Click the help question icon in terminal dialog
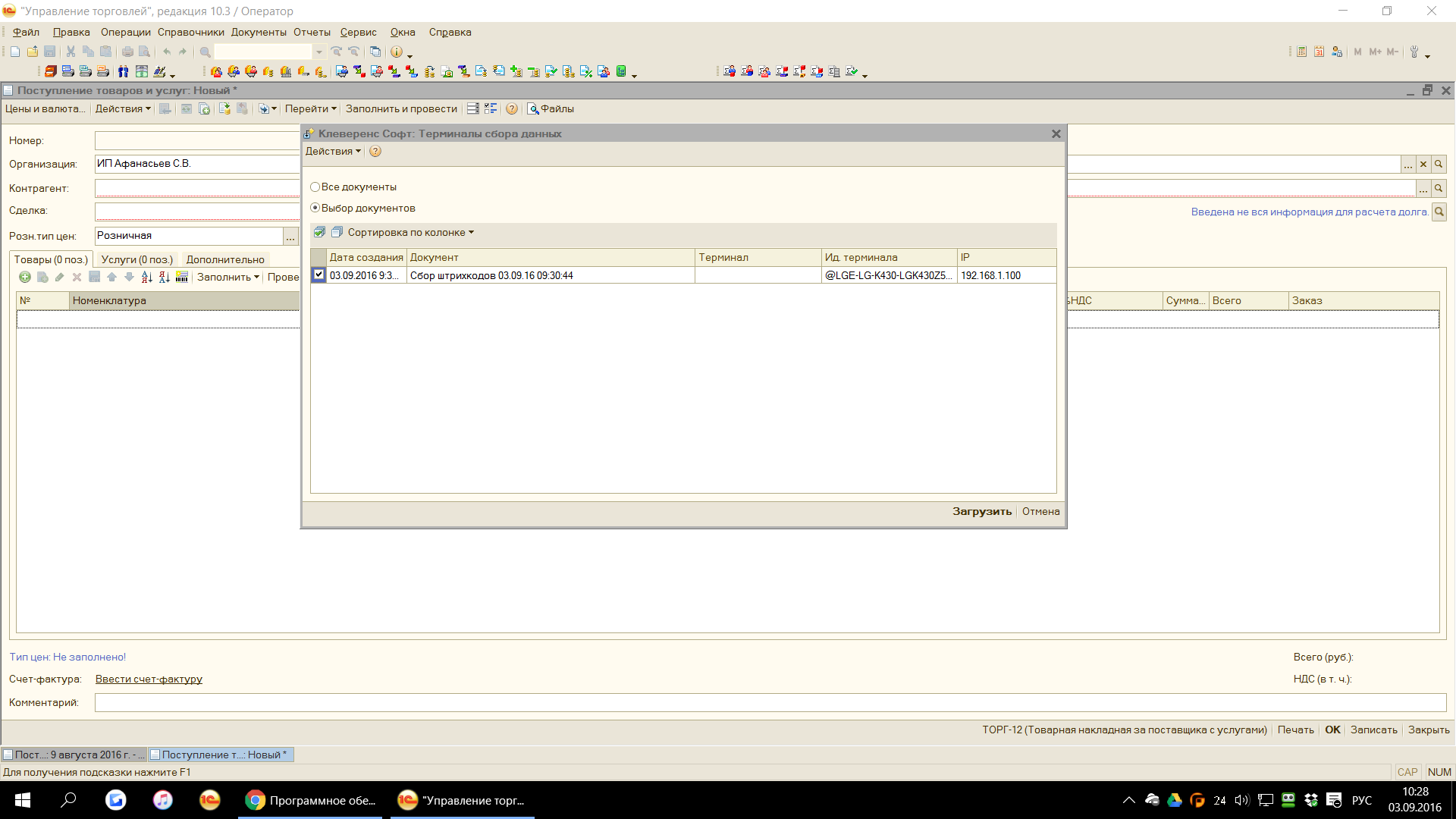Image resolution: width=1456 pixels, height=819 pixels. point(375,151)
